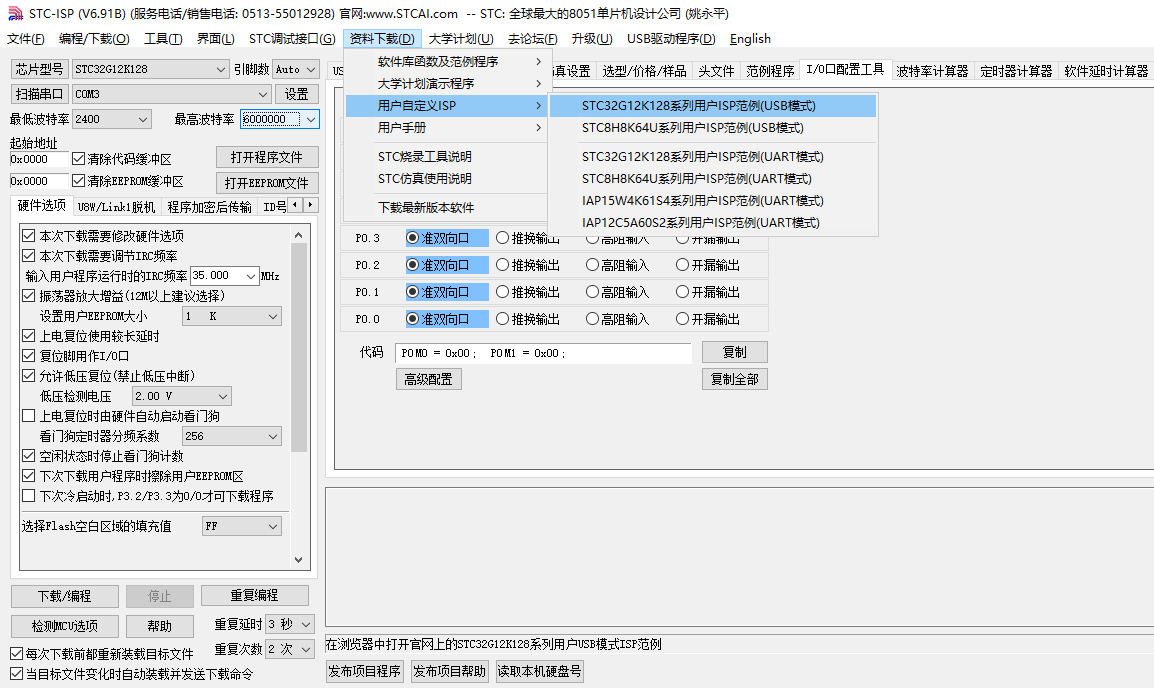Open the 工具(T) menu

tap(163, 39)
